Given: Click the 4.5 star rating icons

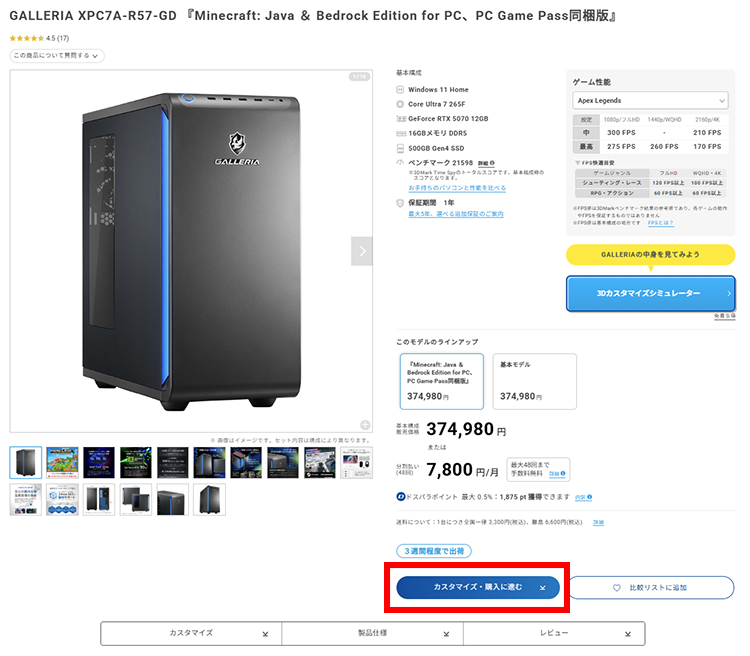Looking at the screenshot, I should [x=26, y=39].
